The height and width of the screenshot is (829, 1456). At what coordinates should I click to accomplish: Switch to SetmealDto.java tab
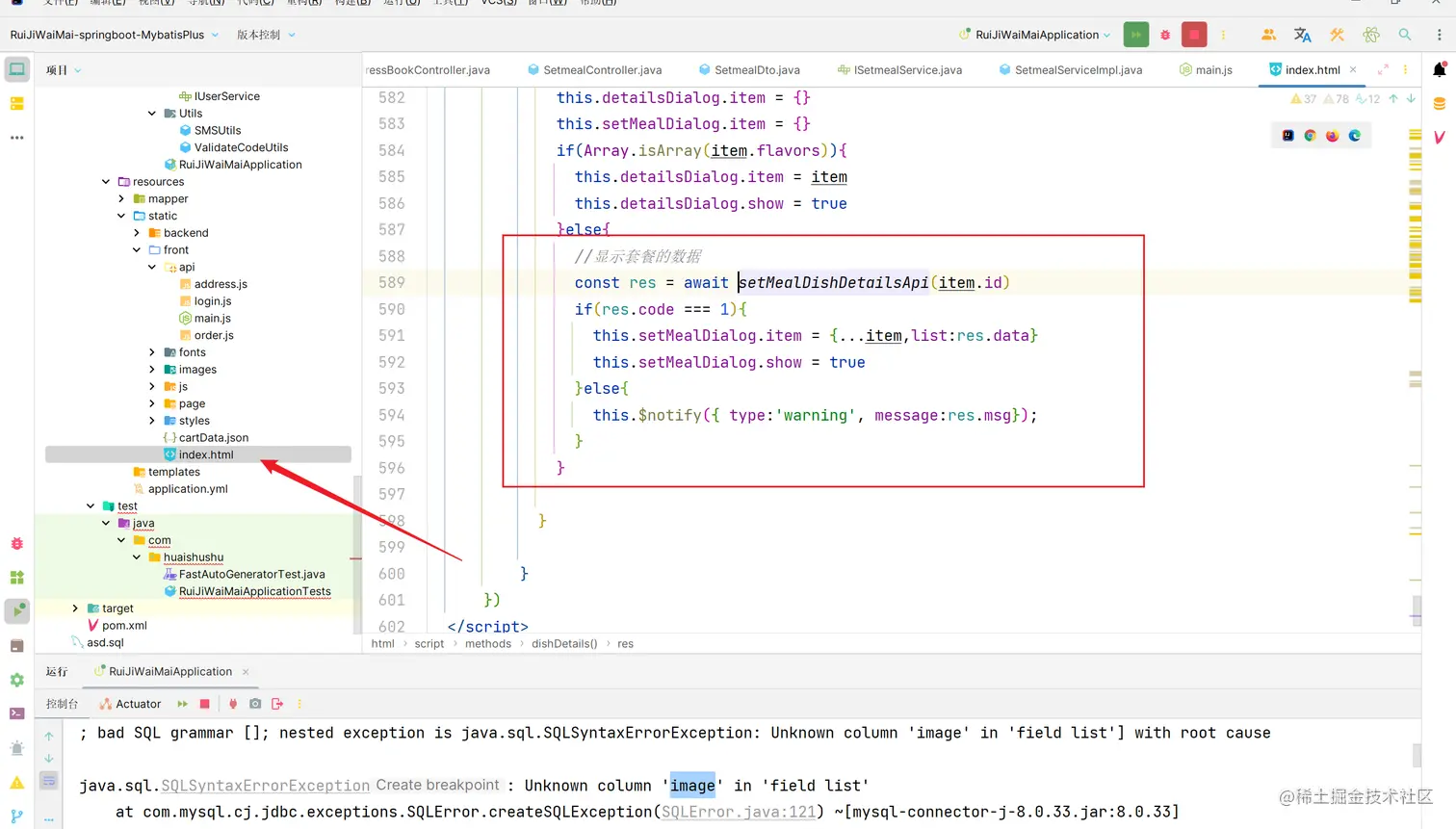click(x=749, y=69)
